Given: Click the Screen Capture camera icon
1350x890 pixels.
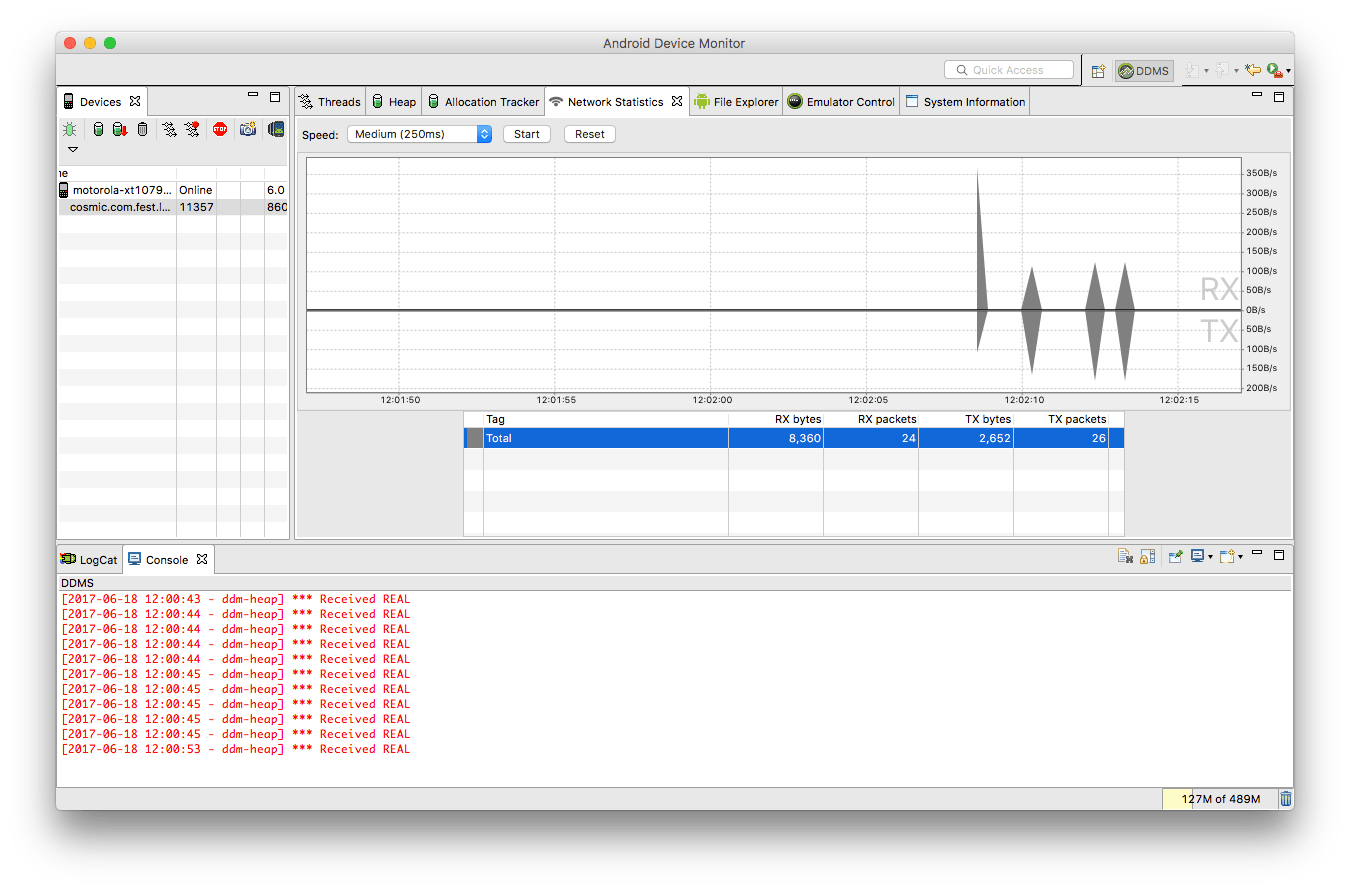Looking at the screenshot, I should (248, 129).
